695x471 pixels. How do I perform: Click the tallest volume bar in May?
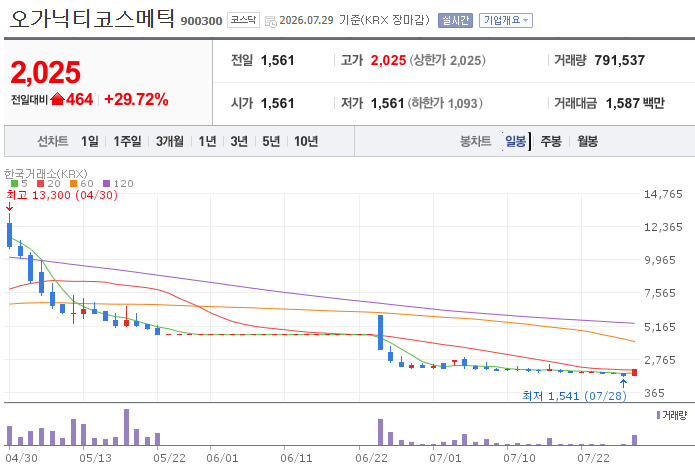[126, 427]
